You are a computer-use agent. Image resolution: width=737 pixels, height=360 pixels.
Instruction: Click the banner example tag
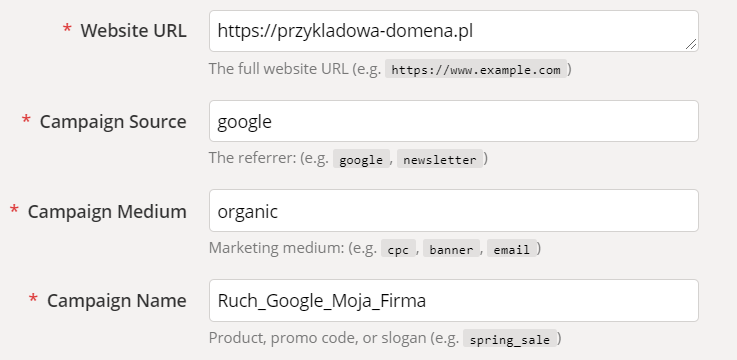pyautogui.click(x=451, y=249)
